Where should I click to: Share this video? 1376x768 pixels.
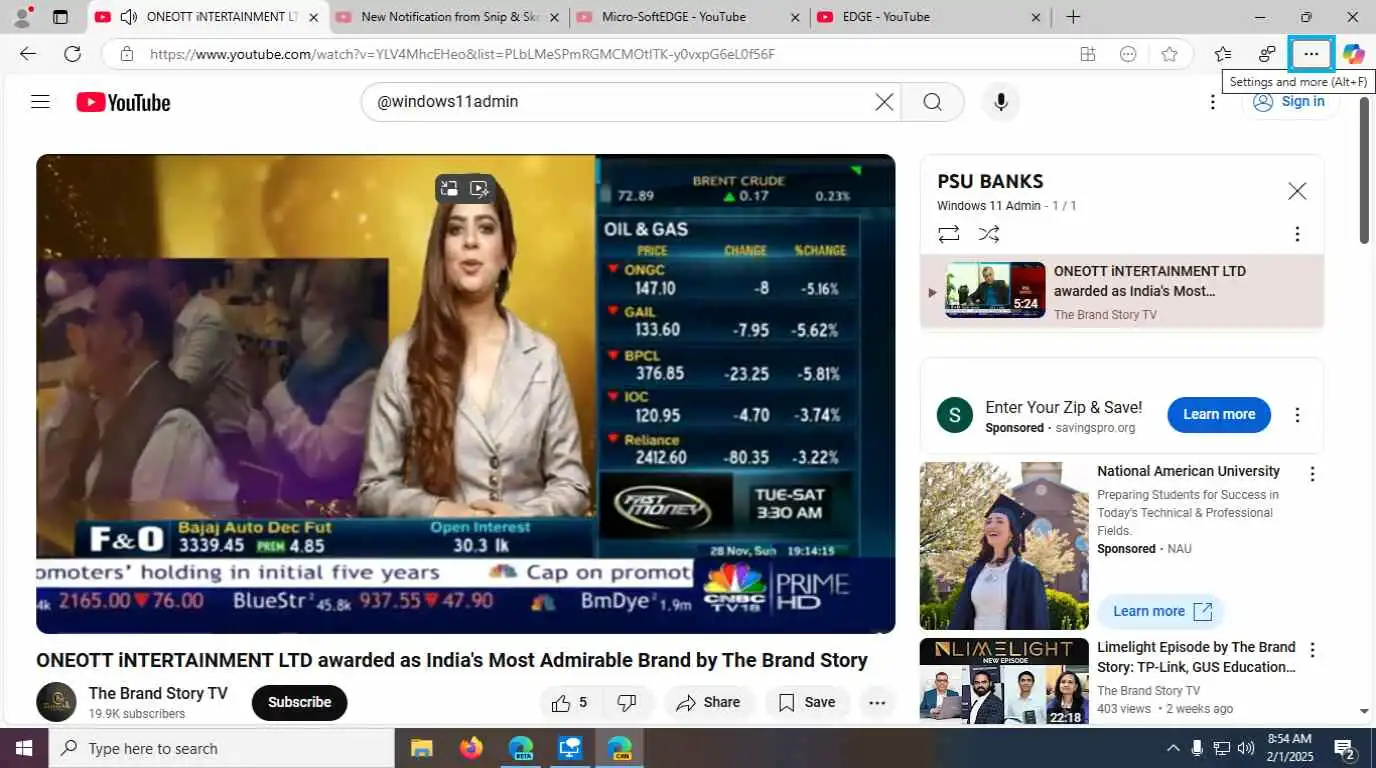tap(708, 702)
